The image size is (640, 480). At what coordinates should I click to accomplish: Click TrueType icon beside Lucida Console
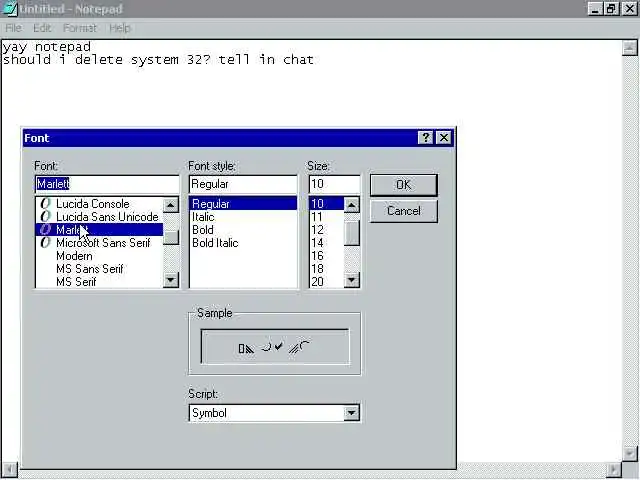point(45,203)
